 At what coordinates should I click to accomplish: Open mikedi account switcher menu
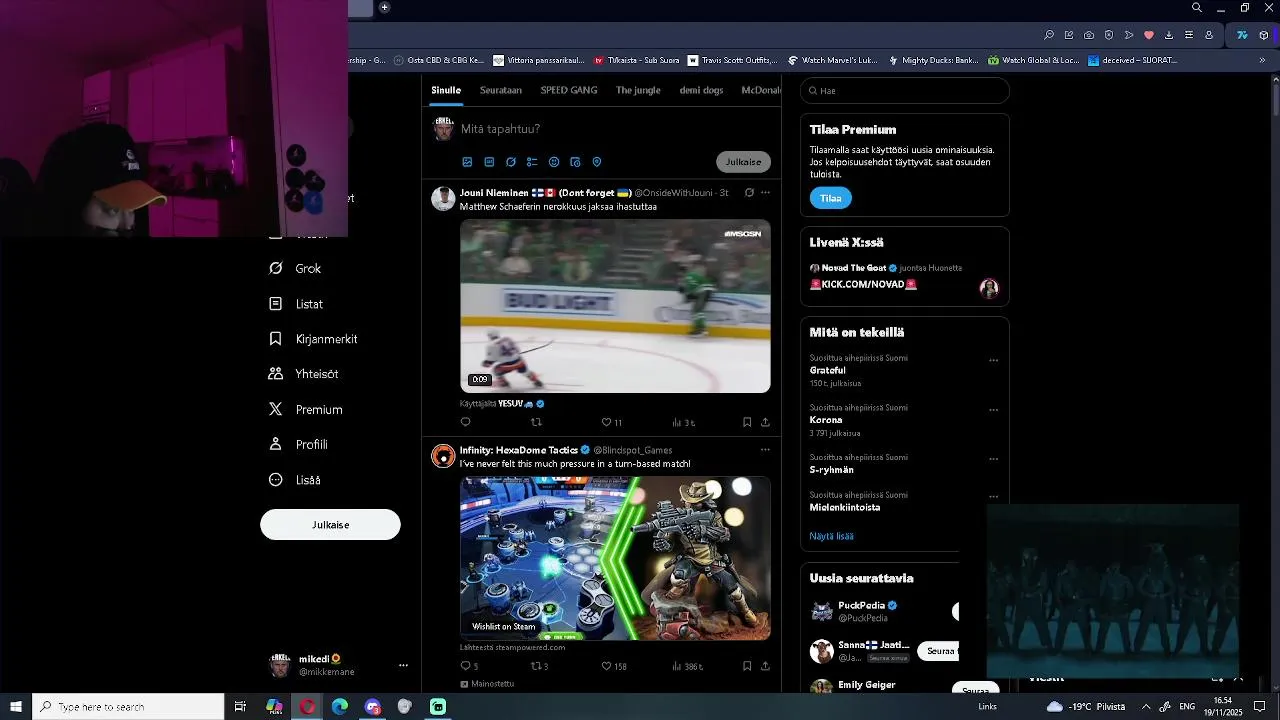(x=330, y=665)
